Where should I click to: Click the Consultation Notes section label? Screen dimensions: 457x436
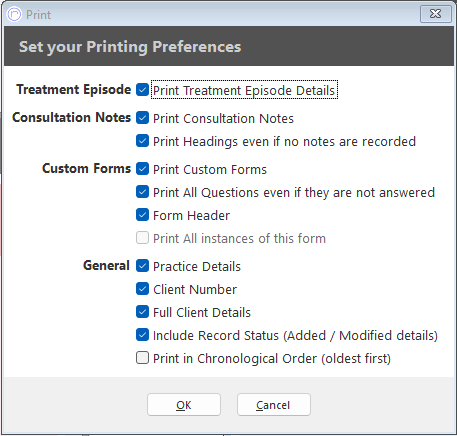71,117
